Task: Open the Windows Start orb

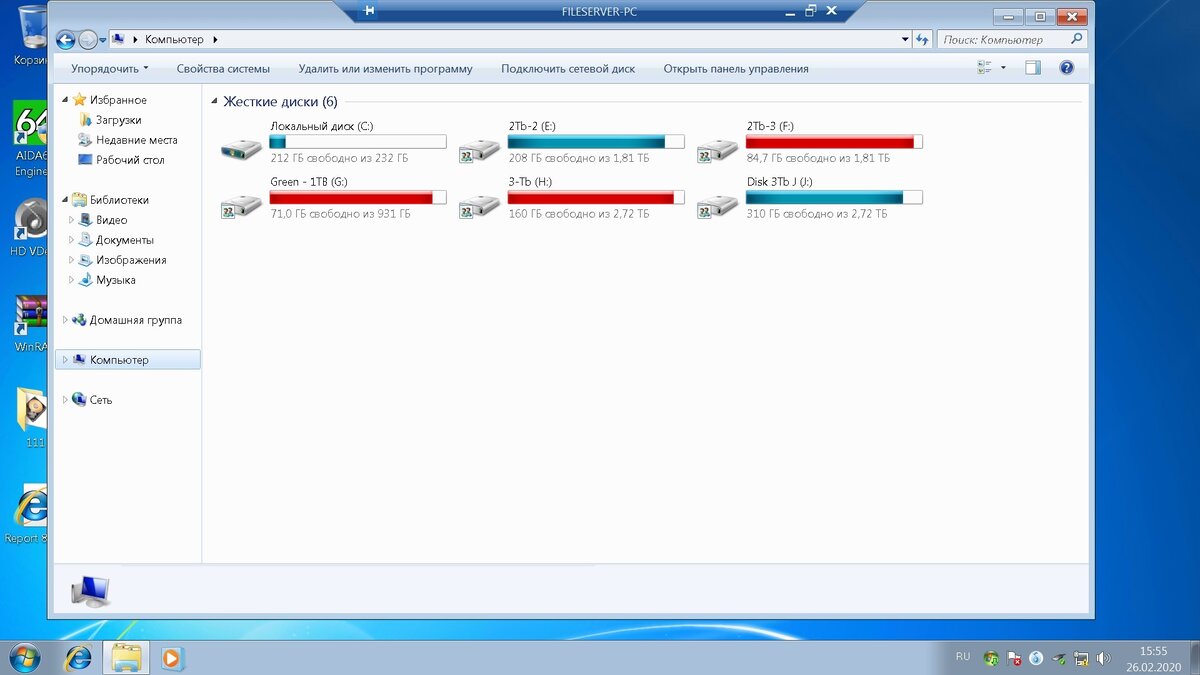Action: coord(23,657)
